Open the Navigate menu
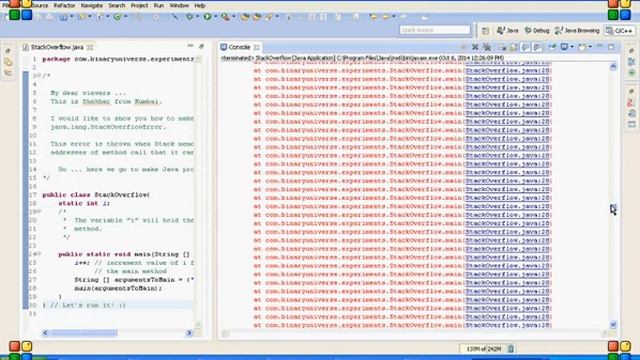 click(91, 5)
